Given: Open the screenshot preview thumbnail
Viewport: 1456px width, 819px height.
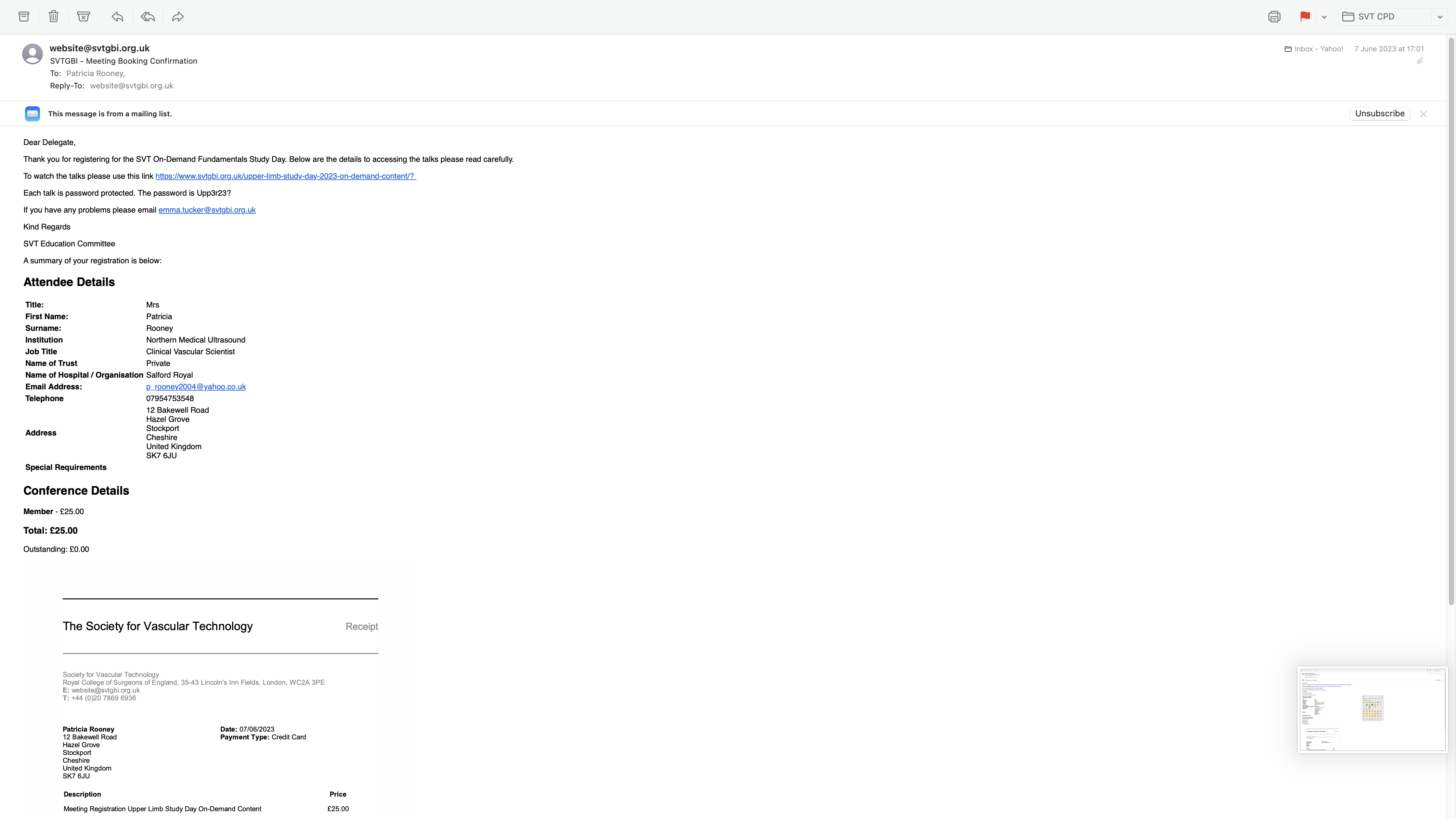Looking at the screenshot, I should [1372, 709].
